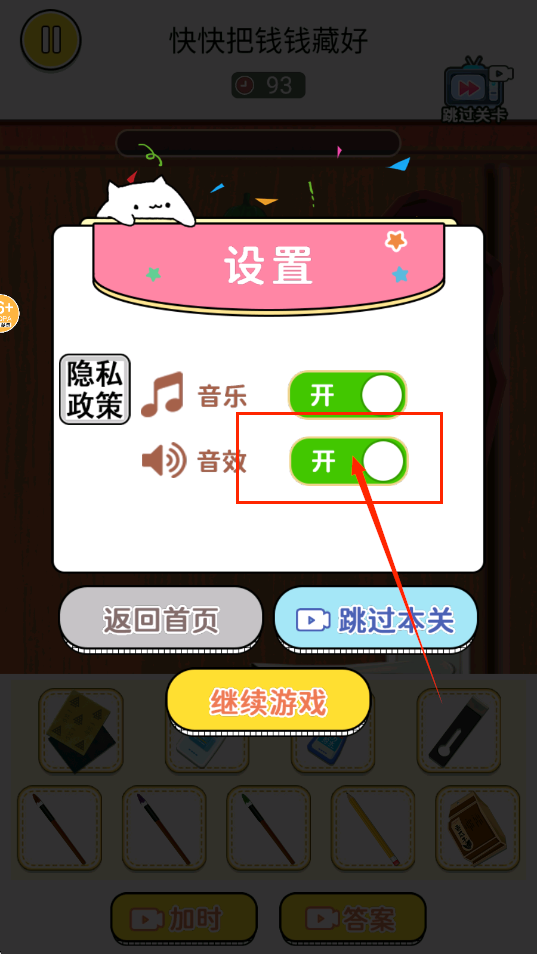
Task: Click the 加时 add time button
Action: 184,919
